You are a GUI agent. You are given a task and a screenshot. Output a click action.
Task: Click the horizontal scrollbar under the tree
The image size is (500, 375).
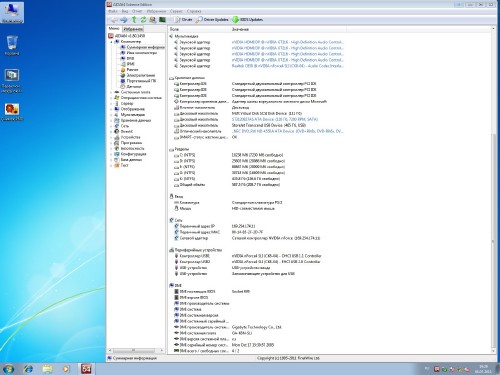coord(135,350)
